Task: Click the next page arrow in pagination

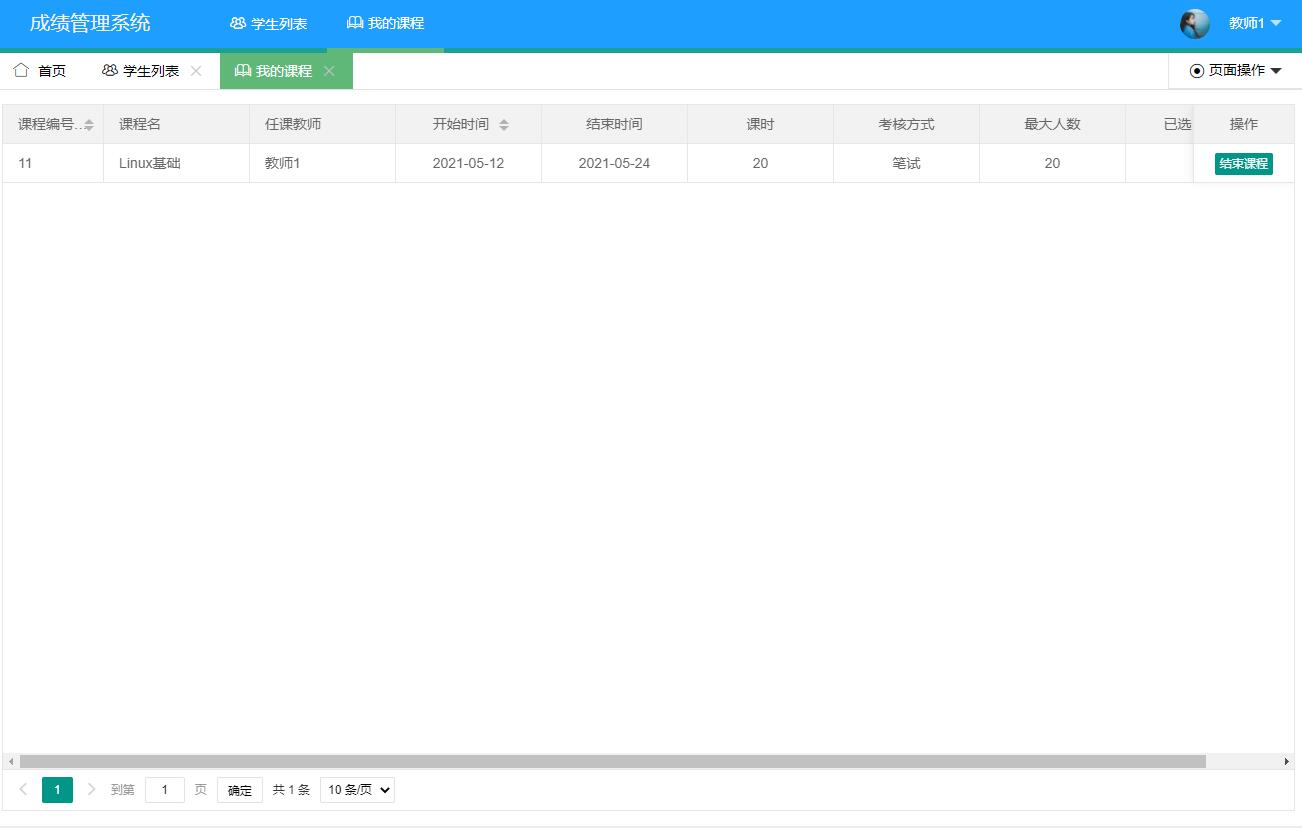Action: tap(91, 789)
